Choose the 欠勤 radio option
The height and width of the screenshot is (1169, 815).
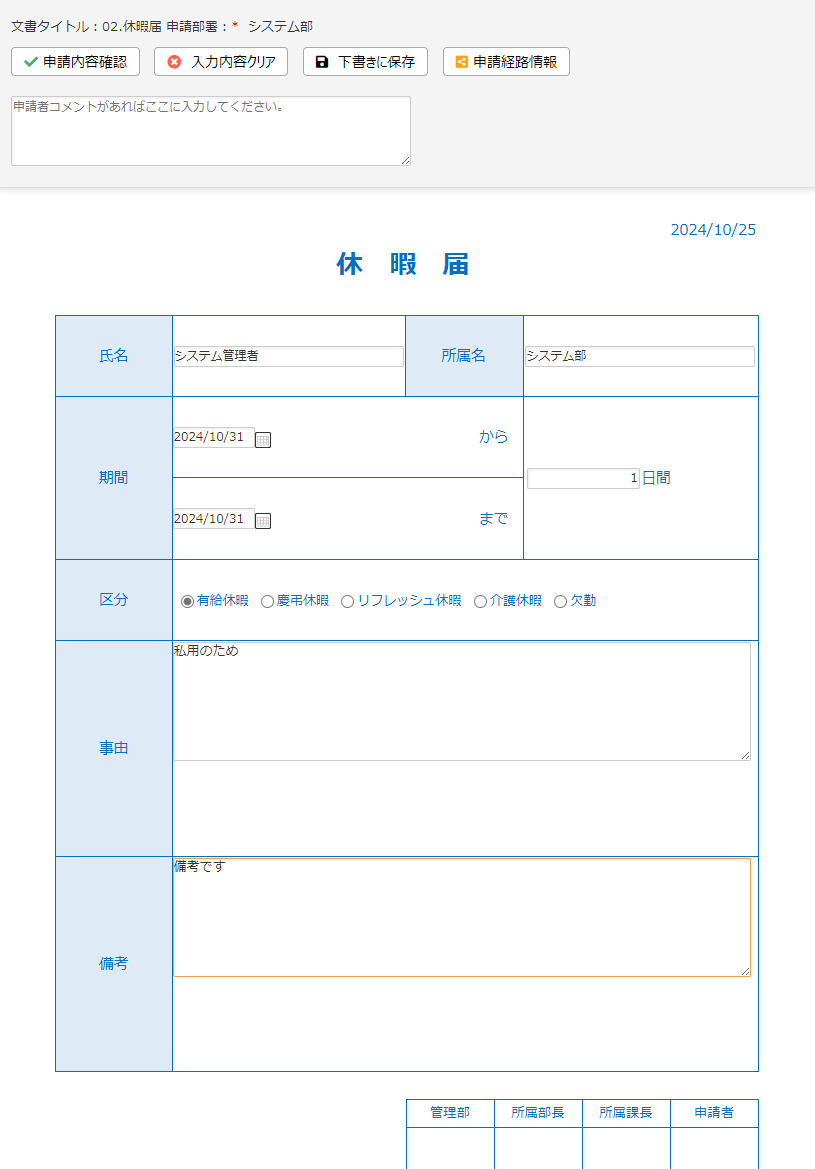[560, 602]
